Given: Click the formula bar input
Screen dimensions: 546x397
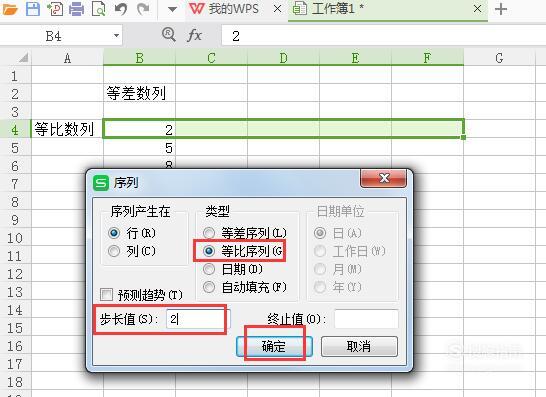Looking at the screenshot, I should point(384,36).
